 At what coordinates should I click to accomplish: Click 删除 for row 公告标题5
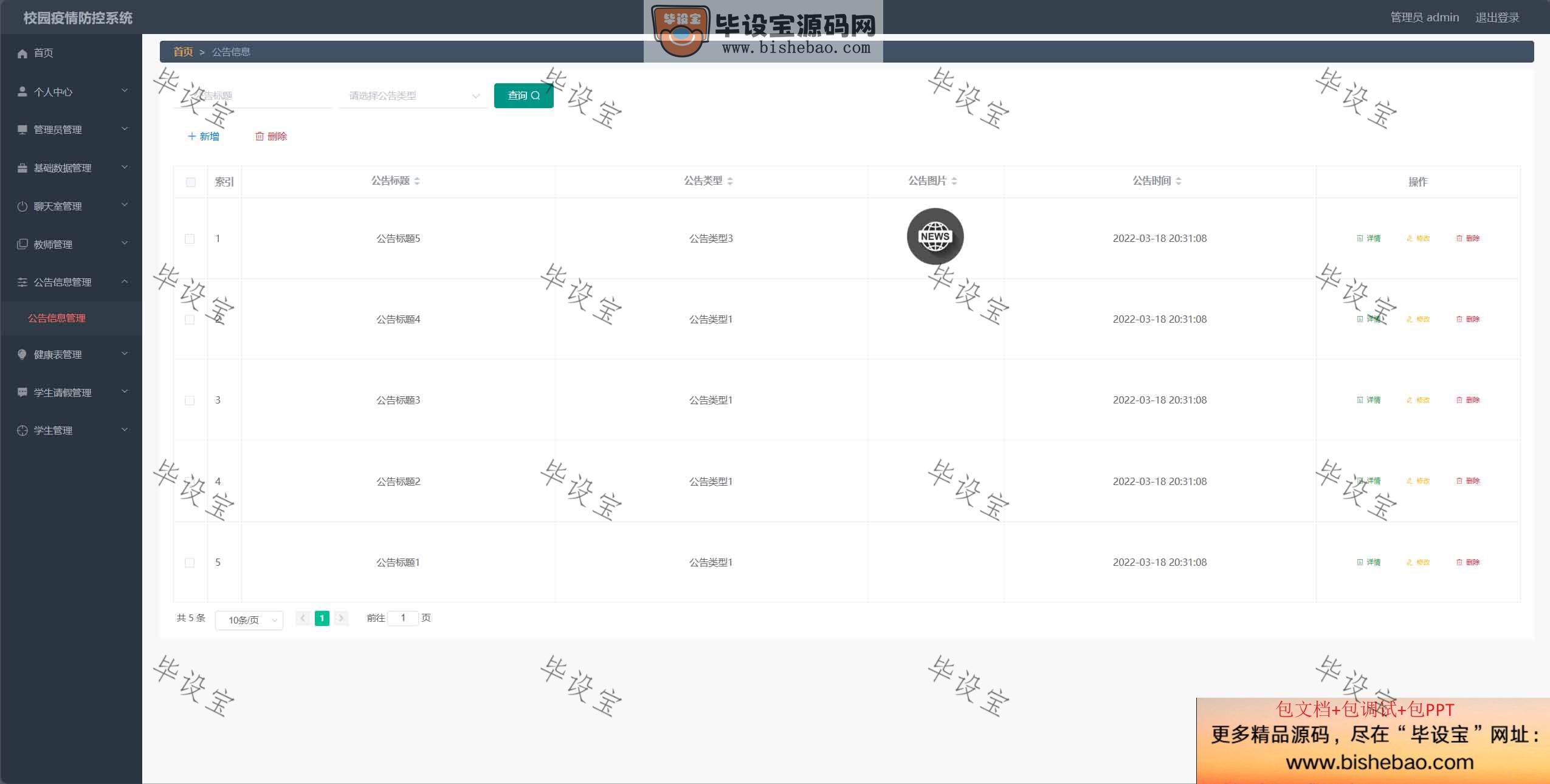pos(1468,238)
